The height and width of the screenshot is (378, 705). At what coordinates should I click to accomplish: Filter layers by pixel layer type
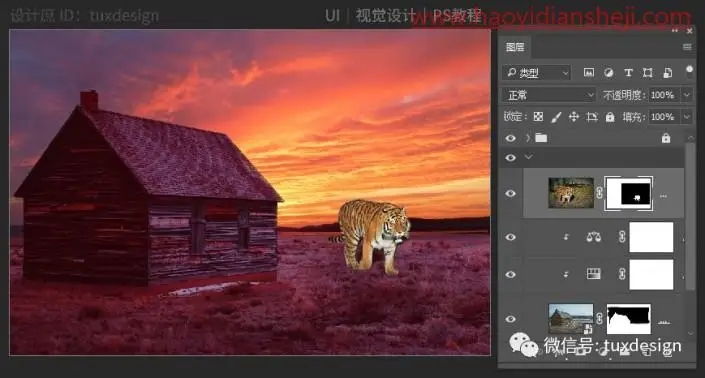(x=589, y=72)
